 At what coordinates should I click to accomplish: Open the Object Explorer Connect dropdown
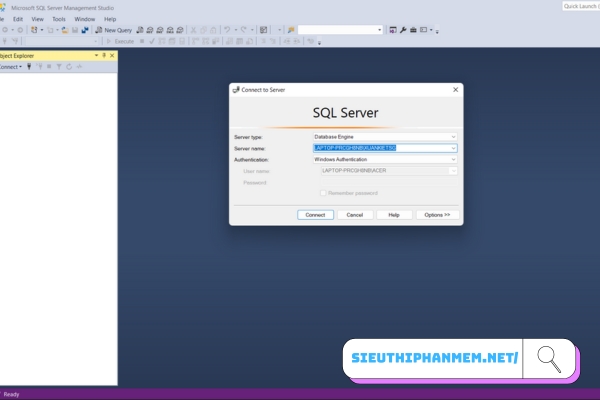tap(11, 67)
